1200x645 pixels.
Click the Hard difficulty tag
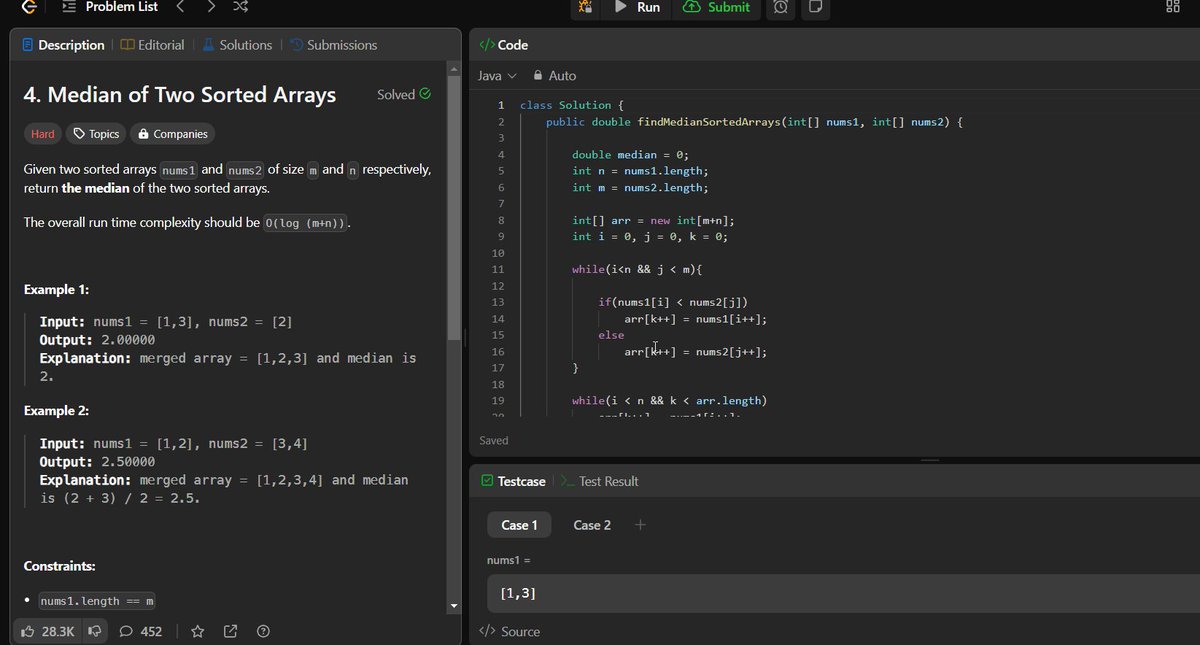(43, 134)
